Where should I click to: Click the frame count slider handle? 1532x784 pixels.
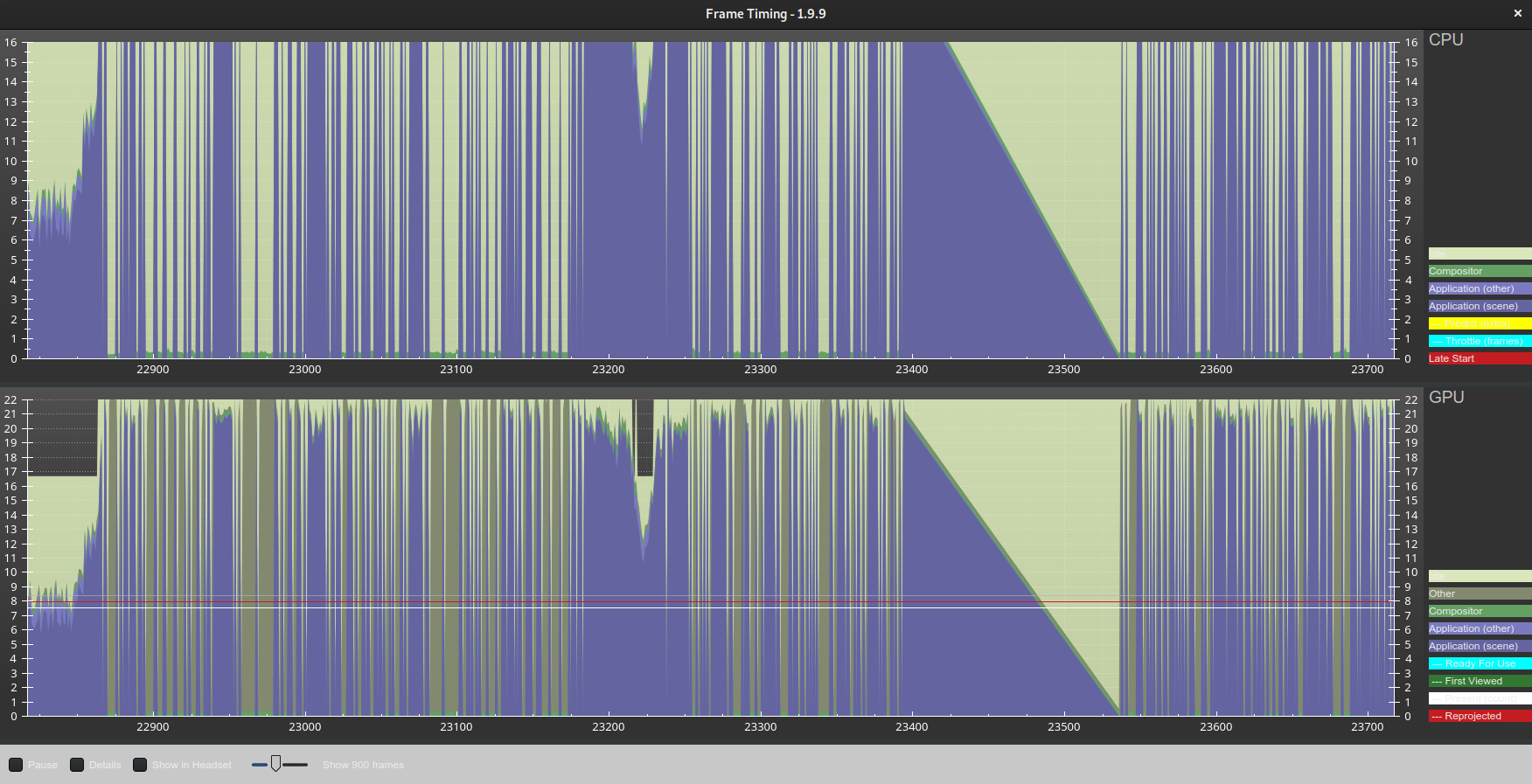[x=275, y=764]
